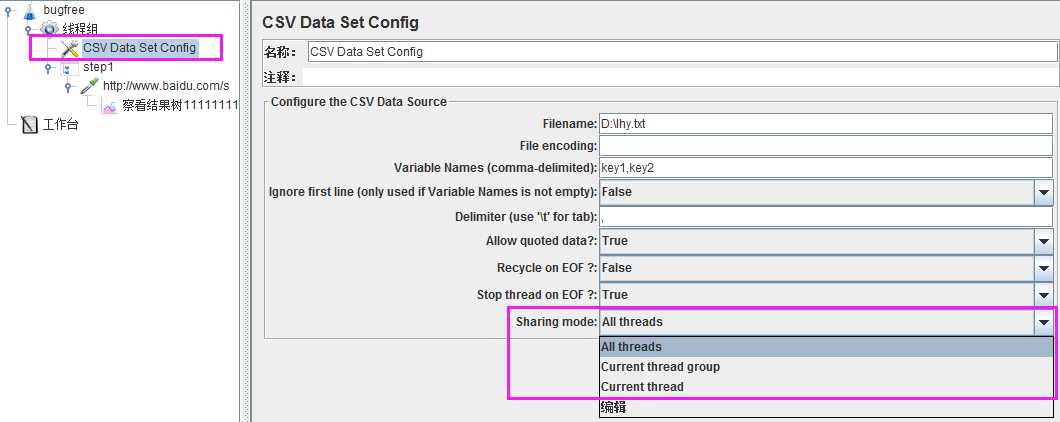Click the 工作台 workbench icon
The height and width of the screenshot is (422, 1060).
(29, 125)
